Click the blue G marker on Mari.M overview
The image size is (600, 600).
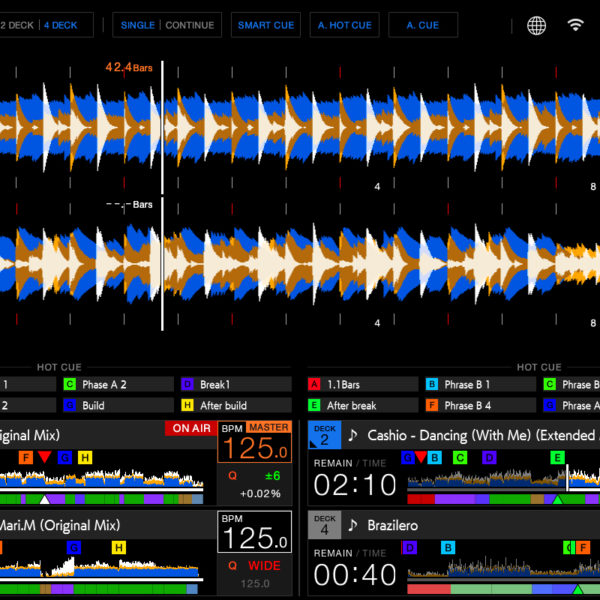coord(74,548)
